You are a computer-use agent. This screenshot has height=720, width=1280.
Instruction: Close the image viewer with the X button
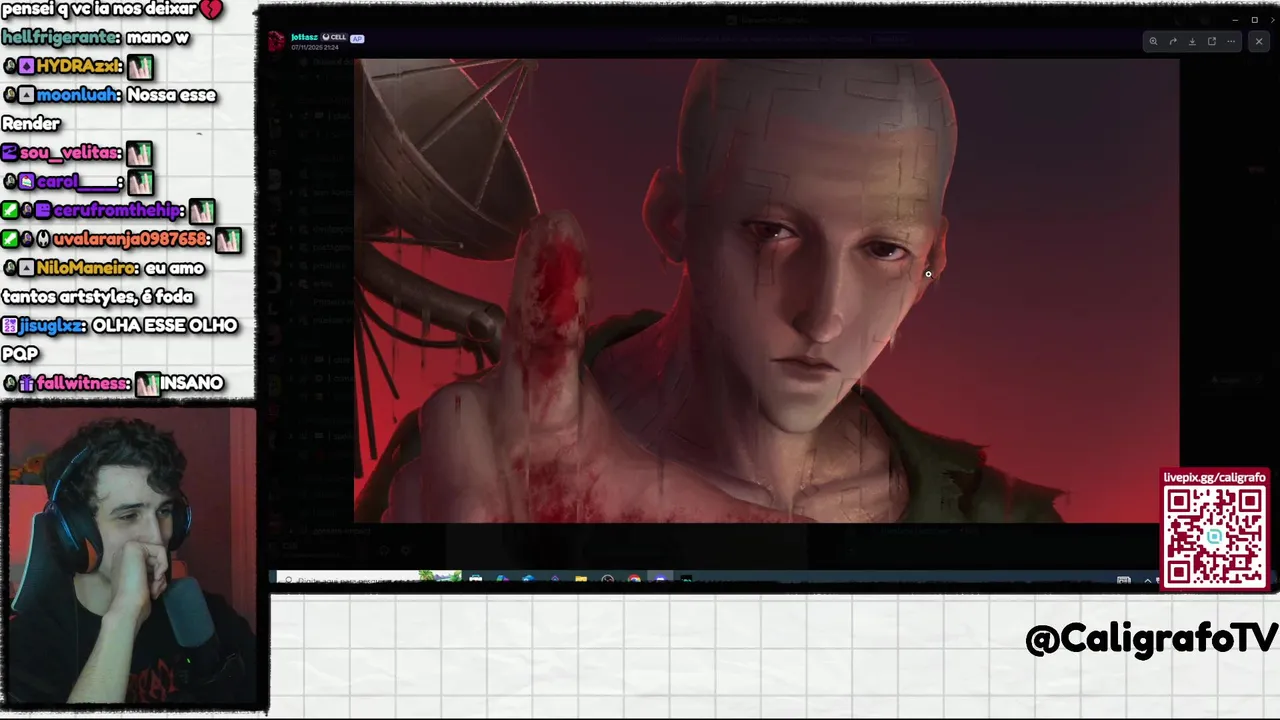click(x=1258, y=41)
